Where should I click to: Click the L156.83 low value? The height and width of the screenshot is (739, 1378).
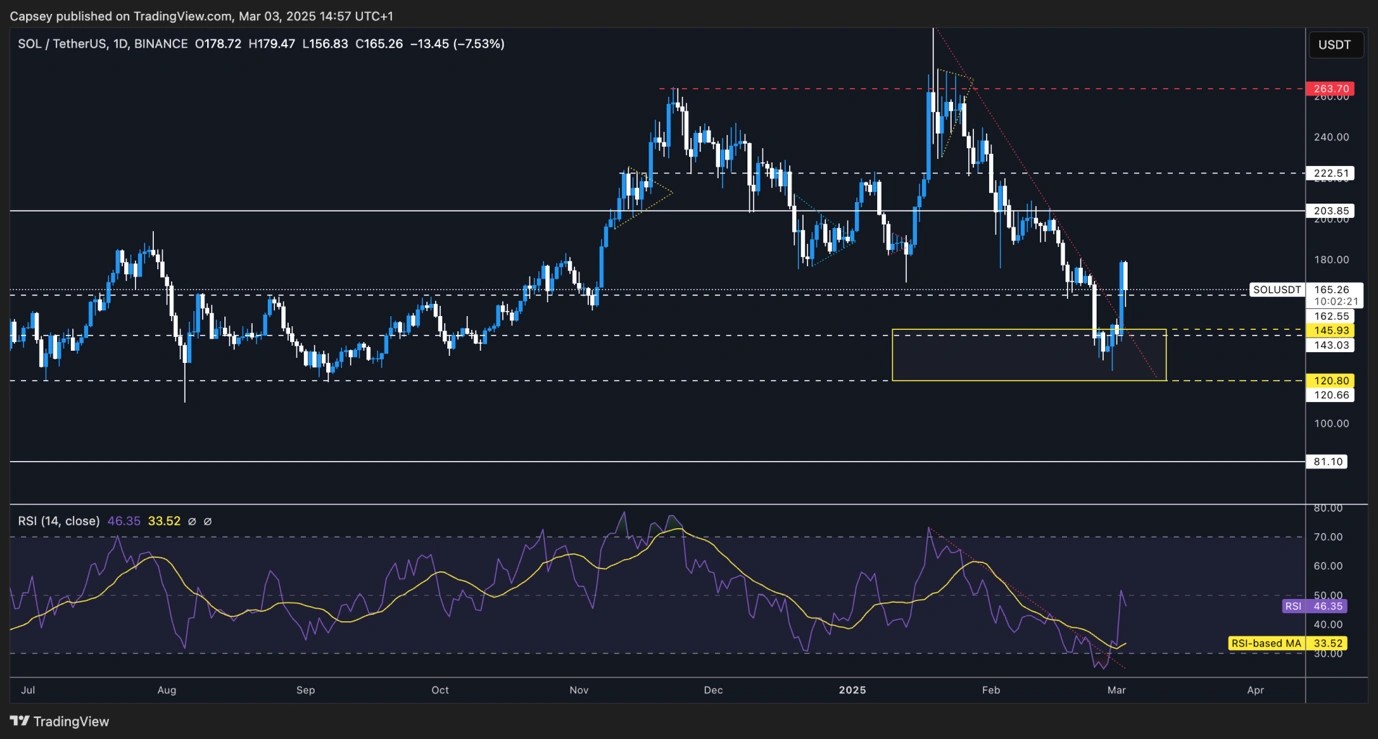tap(323, 44)
